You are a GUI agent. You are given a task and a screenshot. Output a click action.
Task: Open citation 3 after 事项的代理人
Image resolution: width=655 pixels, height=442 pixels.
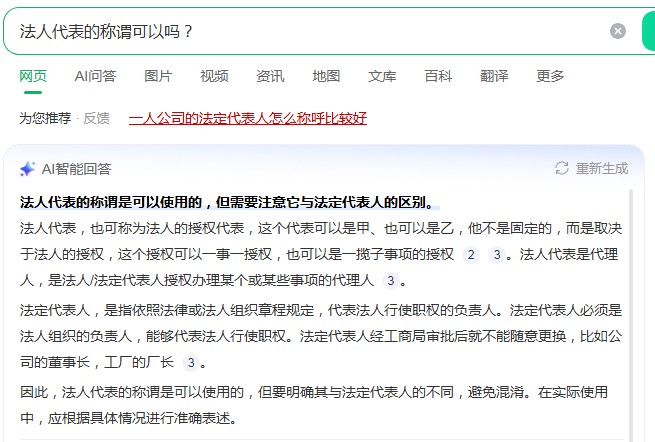[x=390, y=281]
